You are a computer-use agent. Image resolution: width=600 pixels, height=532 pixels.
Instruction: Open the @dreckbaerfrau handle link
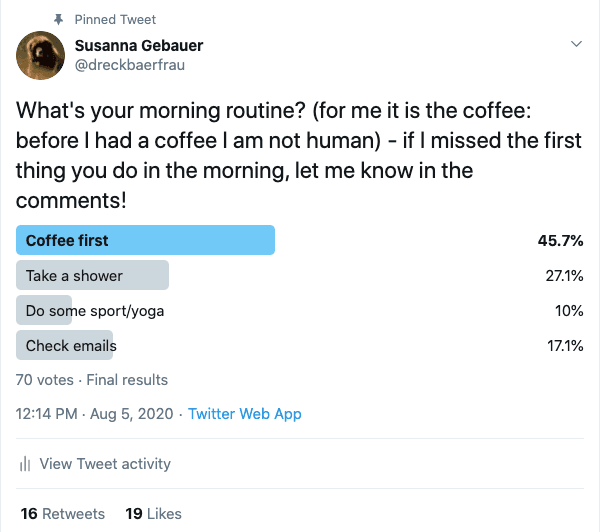130,65
